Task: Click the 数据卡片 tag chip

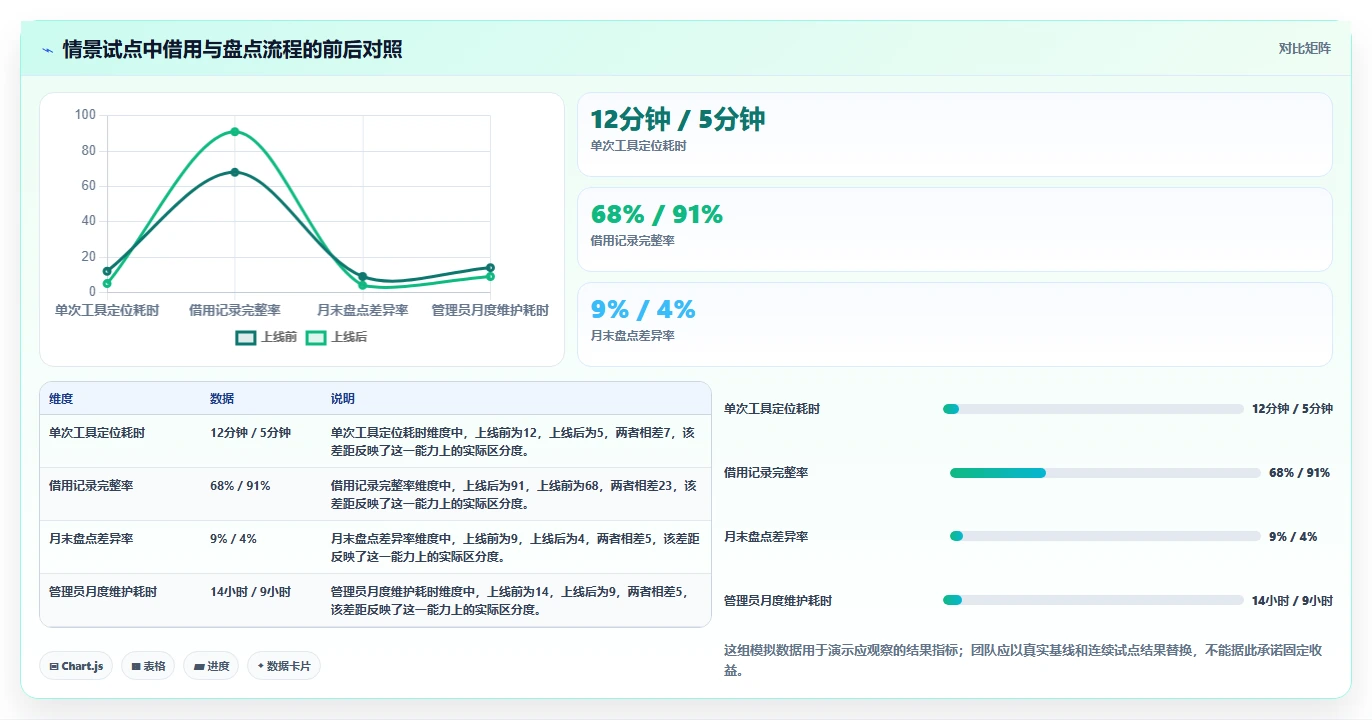Action: click(x=284, y=666)
